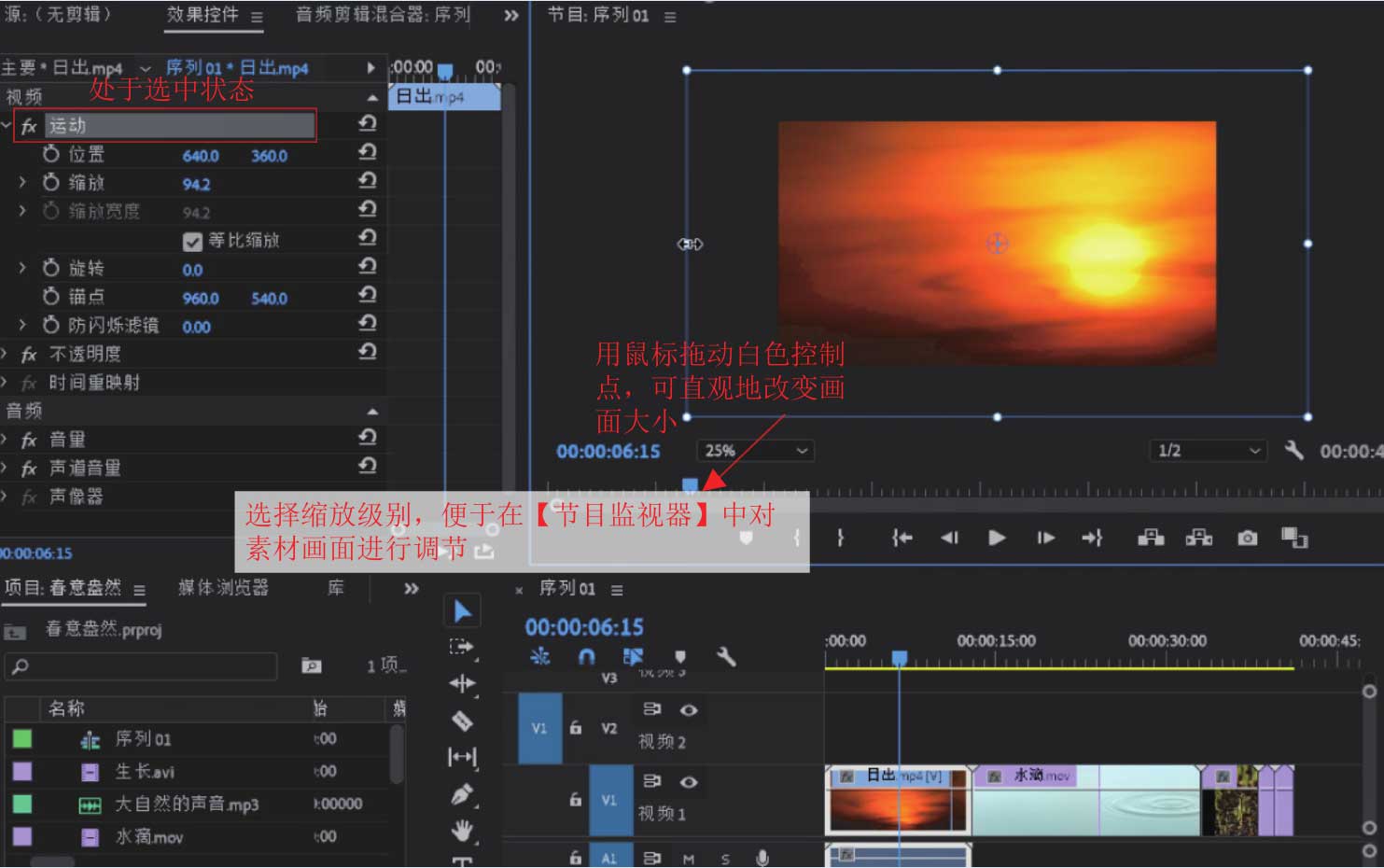Show more source panel tabs (>>)
The height and width of the screenshot is (868, 1384).
coord(511,15)
